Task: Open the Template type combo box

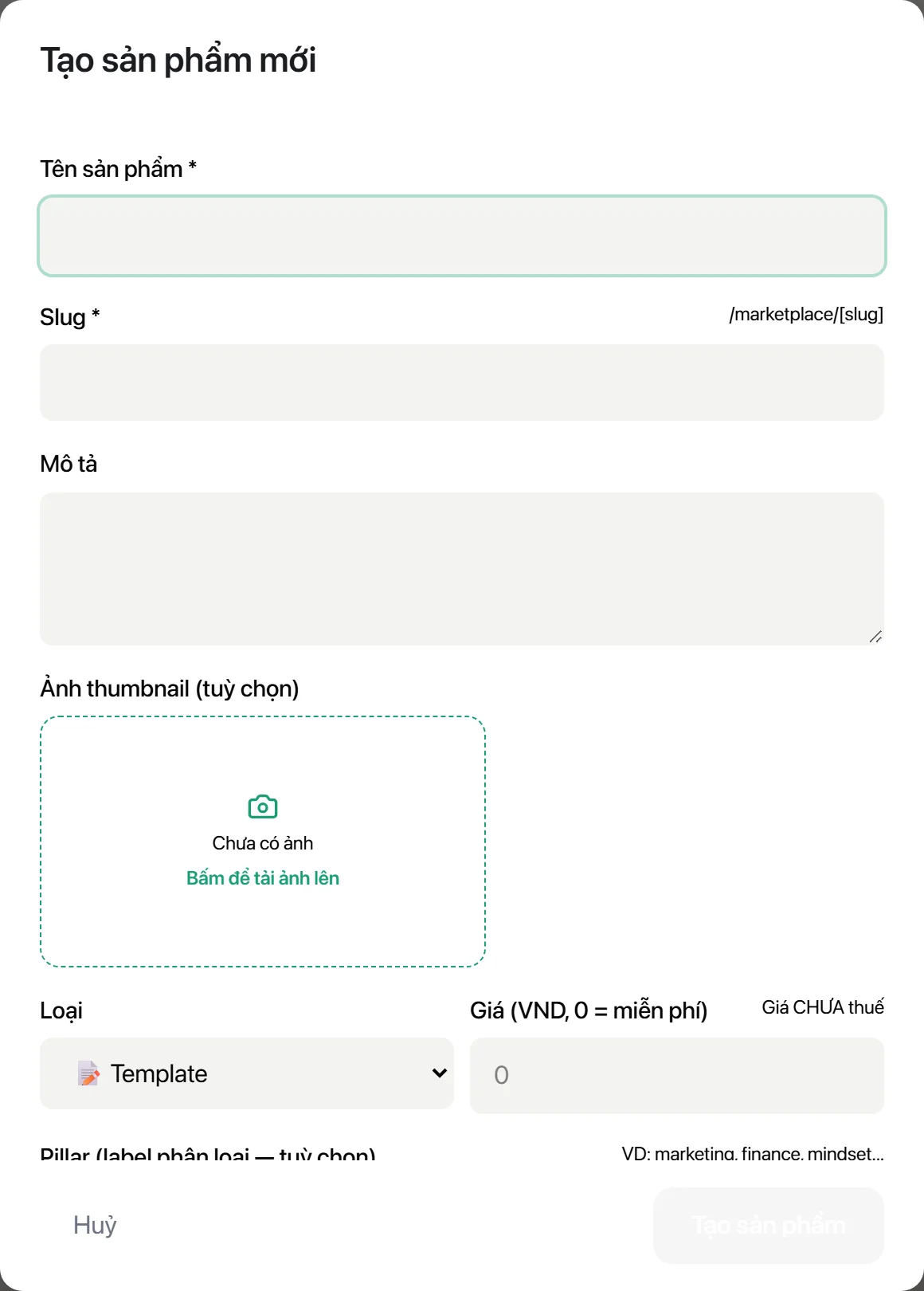Action: point(247,1073)
